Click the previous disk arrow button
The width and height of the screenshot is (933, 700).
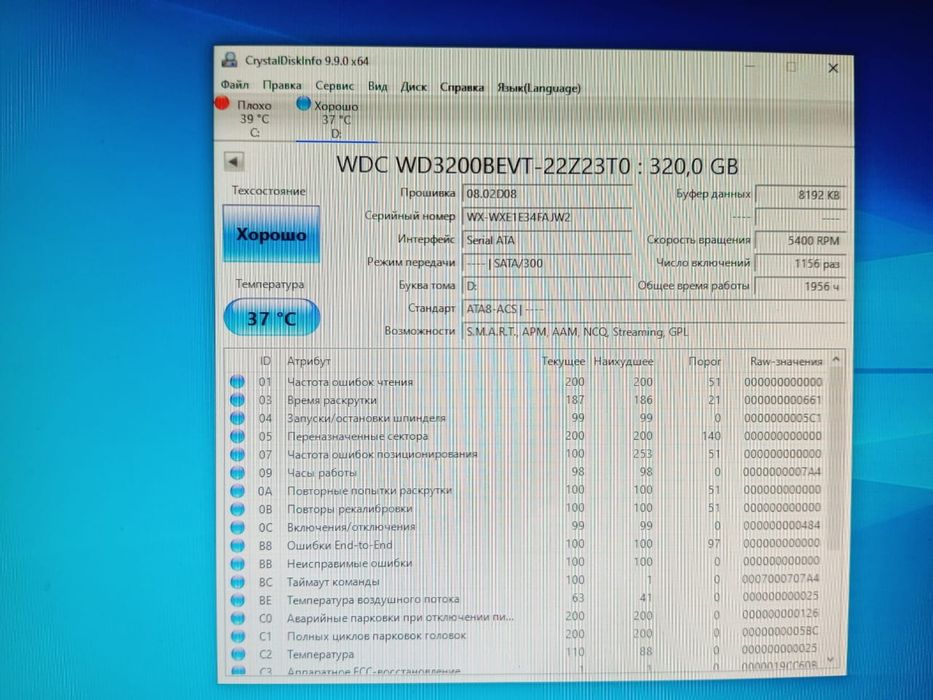[x=234, y=161]
